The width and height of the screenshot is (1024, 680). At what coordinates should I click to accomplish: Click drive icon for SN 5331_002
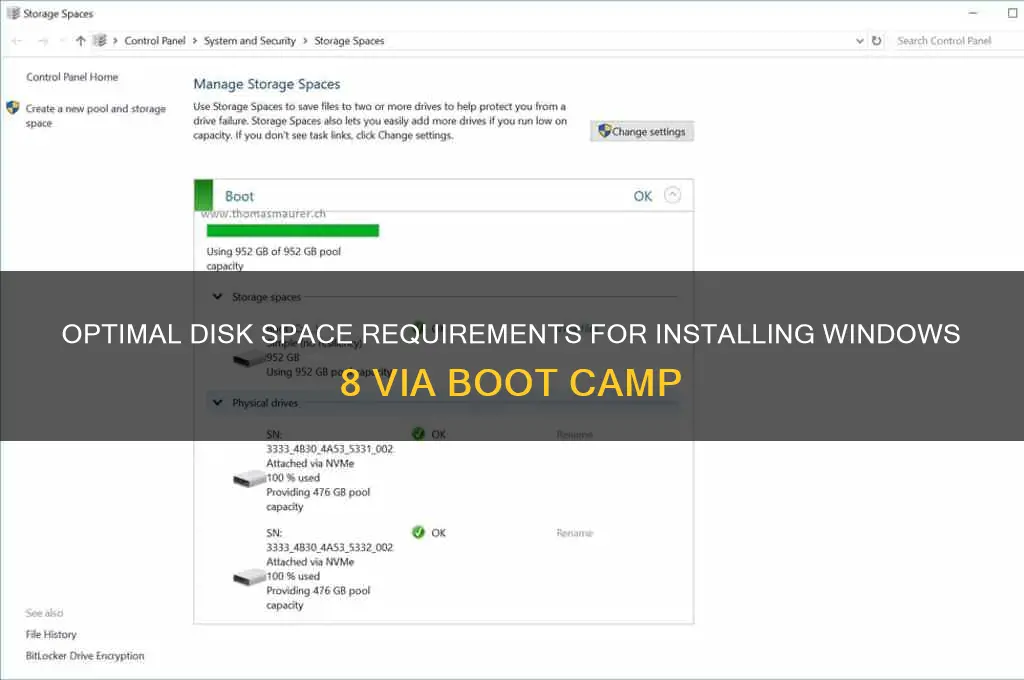point(249,479)
